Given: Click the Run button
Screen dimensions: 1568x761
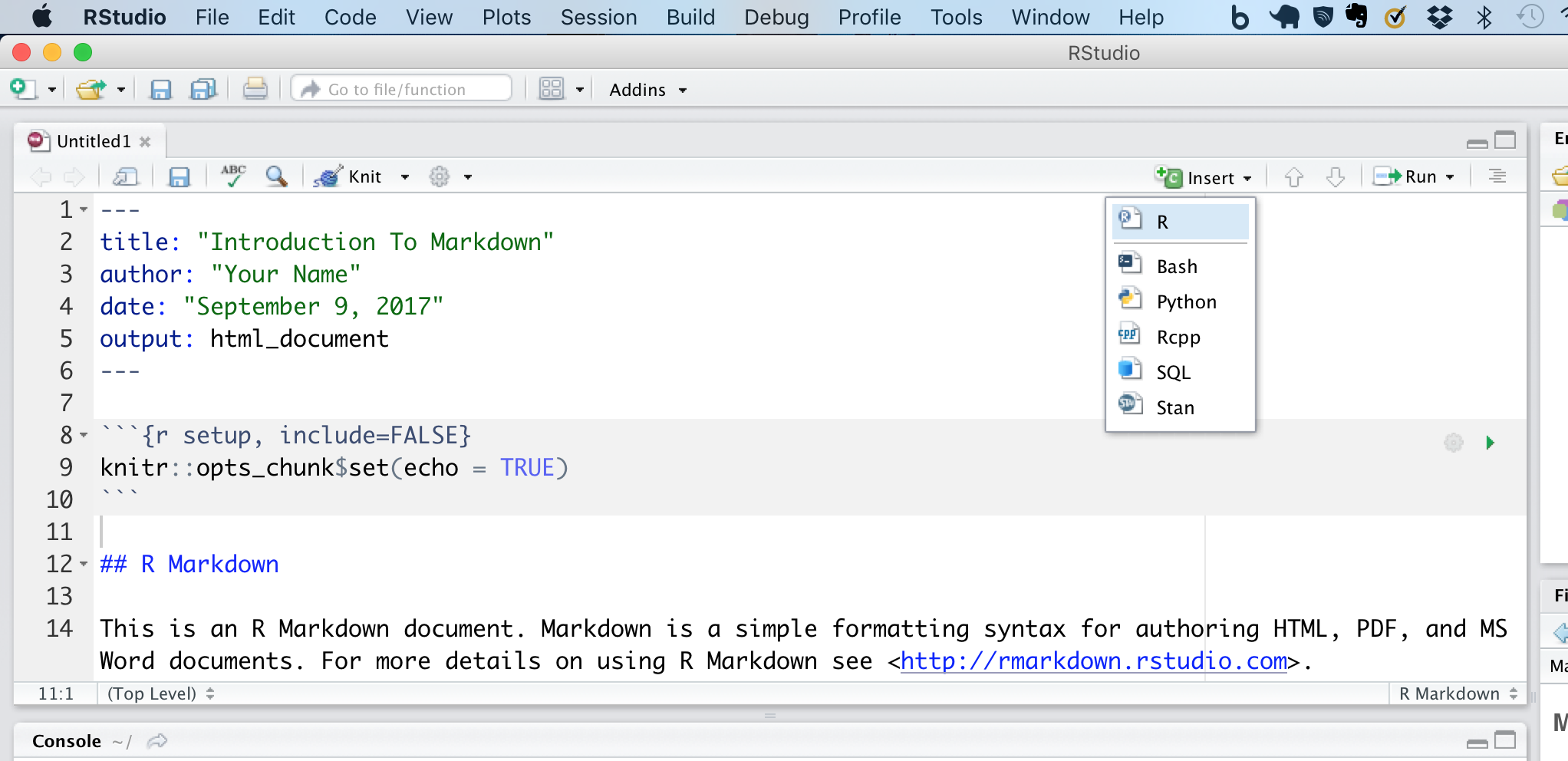Looking at the screenshot, I should 1405,177.
